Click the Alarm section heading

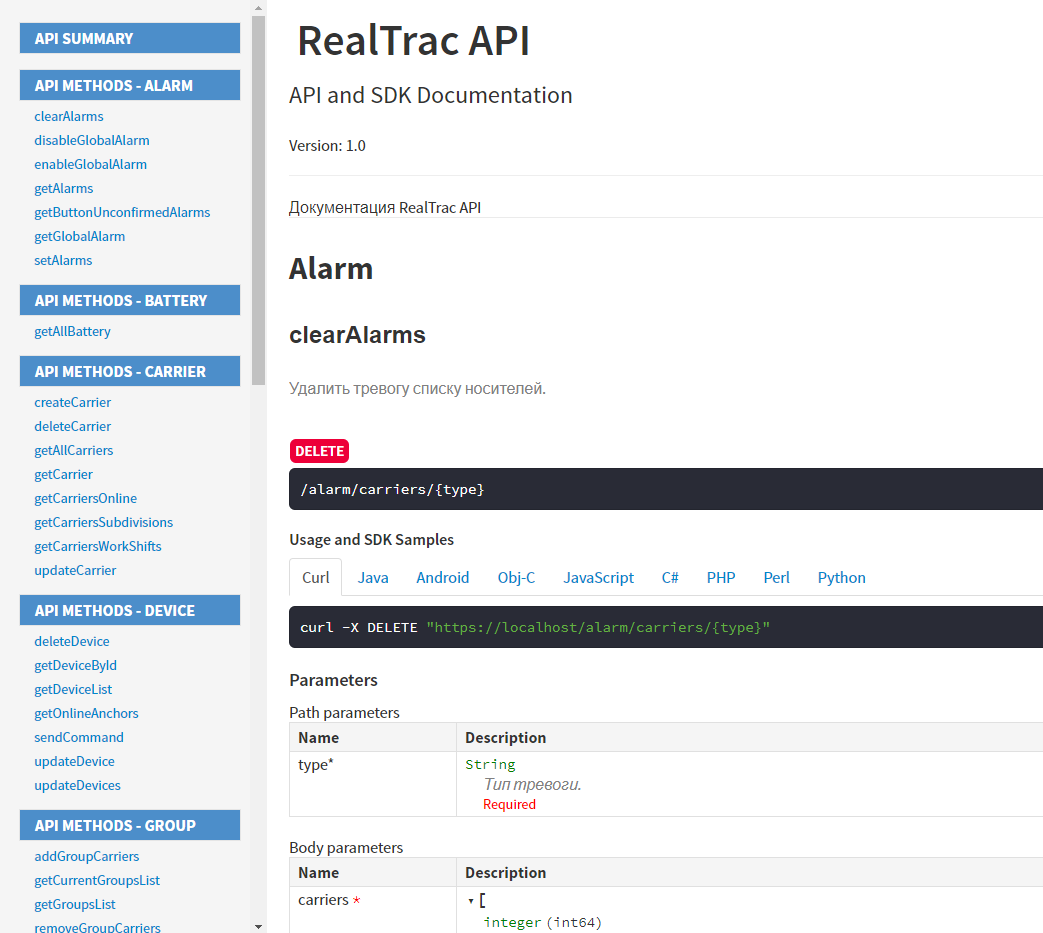(331, 269)
